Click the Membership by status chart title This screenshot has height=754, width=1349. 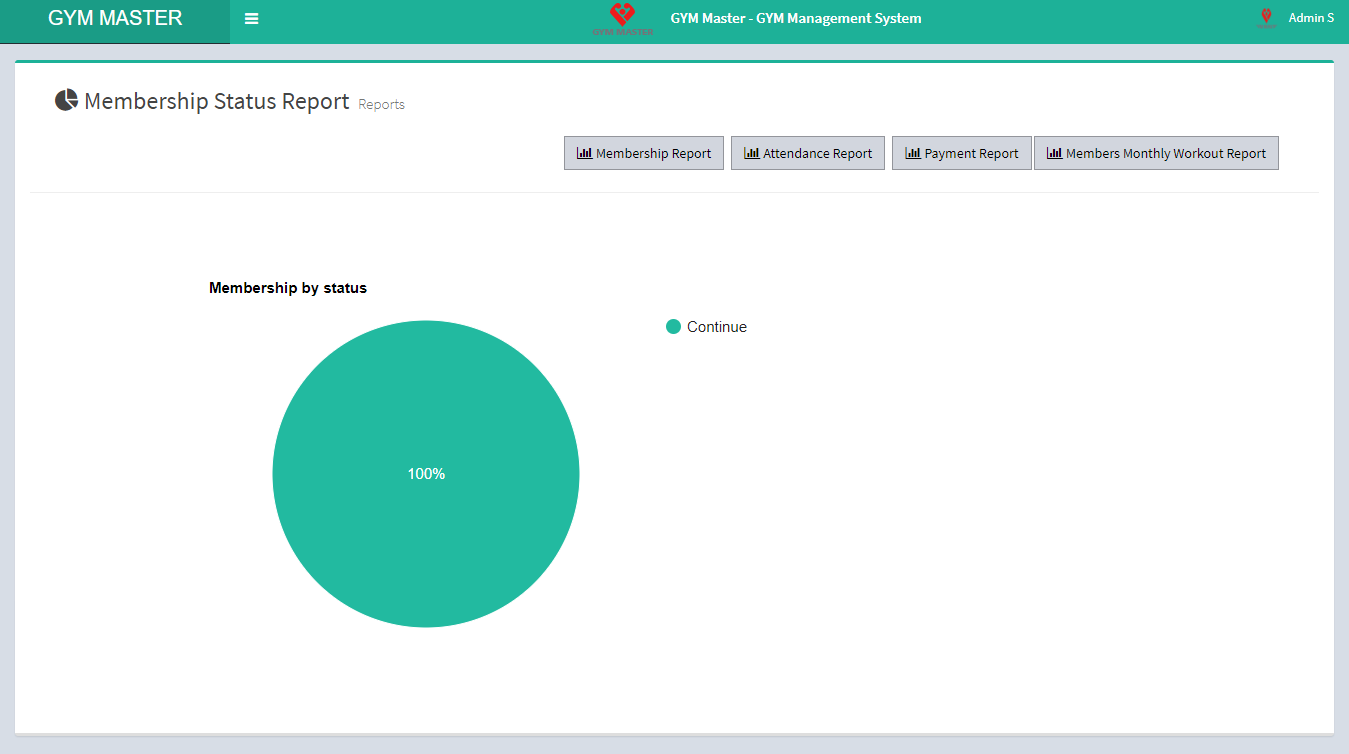[x=288, y=287]
